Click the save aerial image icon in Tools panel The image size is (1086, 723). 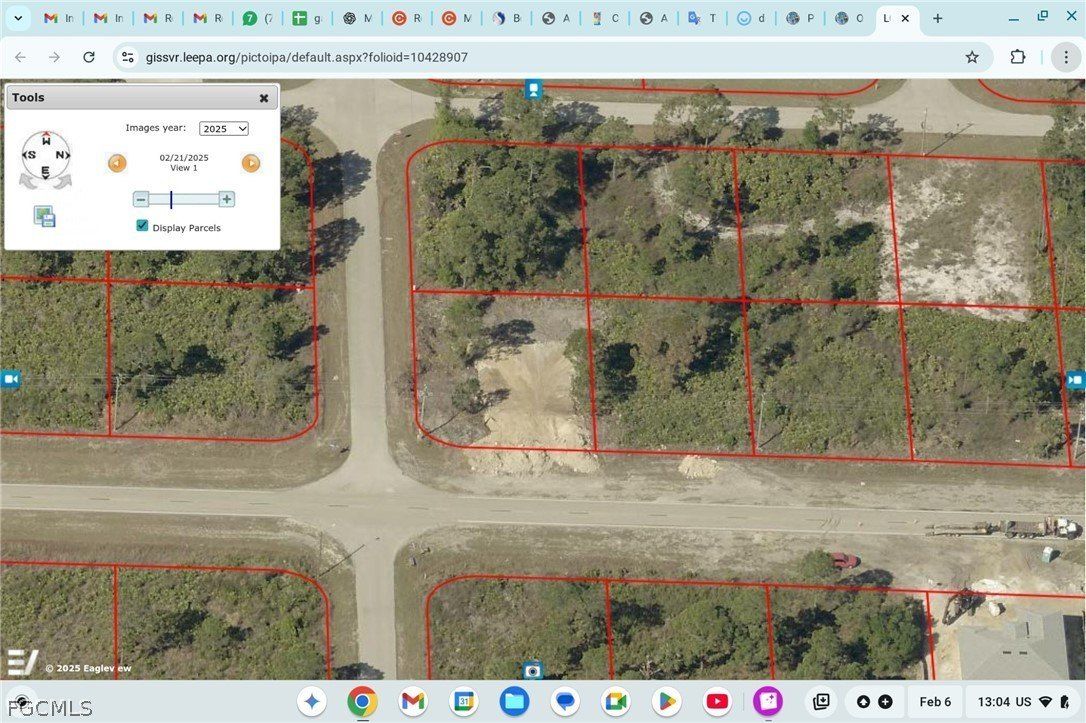pyautogui.click(x=44, y=216)
